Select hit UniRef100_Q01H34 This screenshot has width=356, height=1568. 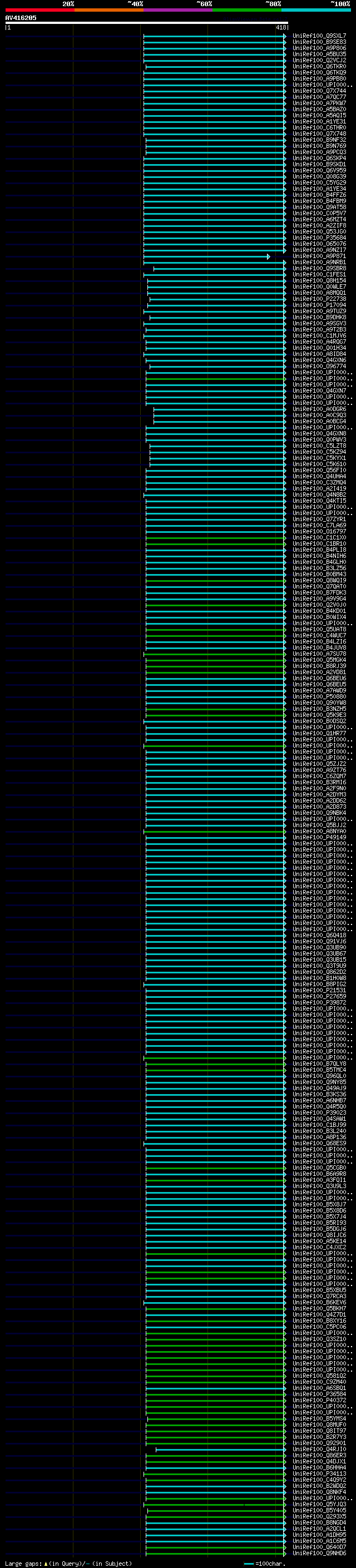point(319,348)
